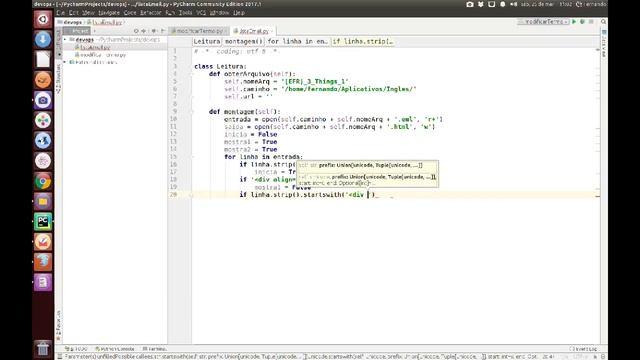Open the purple document viewer icon in launcher
The height and width of the screenshot is (360, 640).
(x=43, y=282)
